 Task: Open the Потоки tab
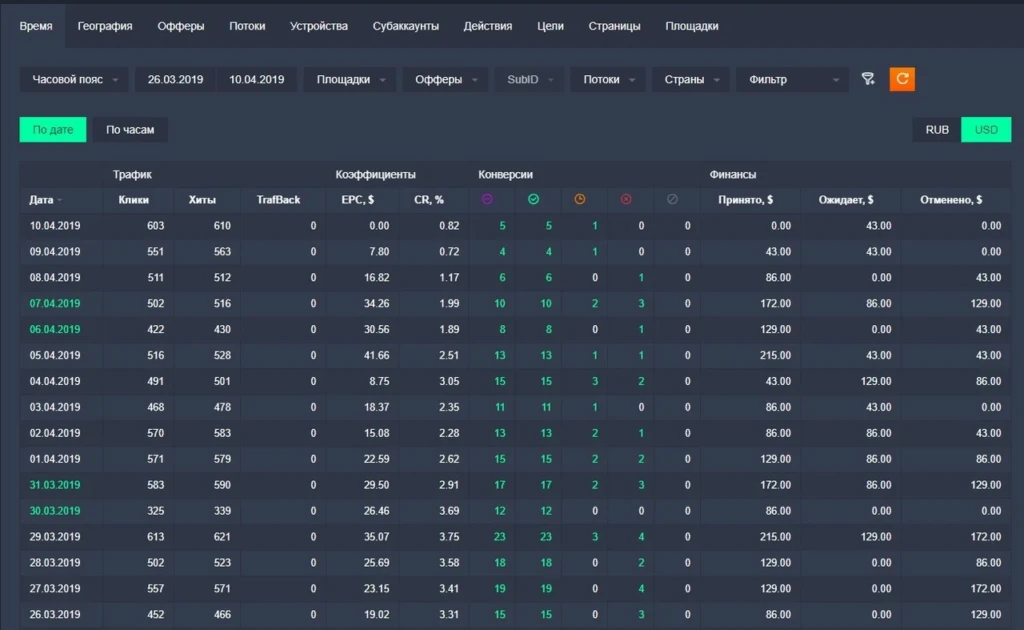[247, 26]
